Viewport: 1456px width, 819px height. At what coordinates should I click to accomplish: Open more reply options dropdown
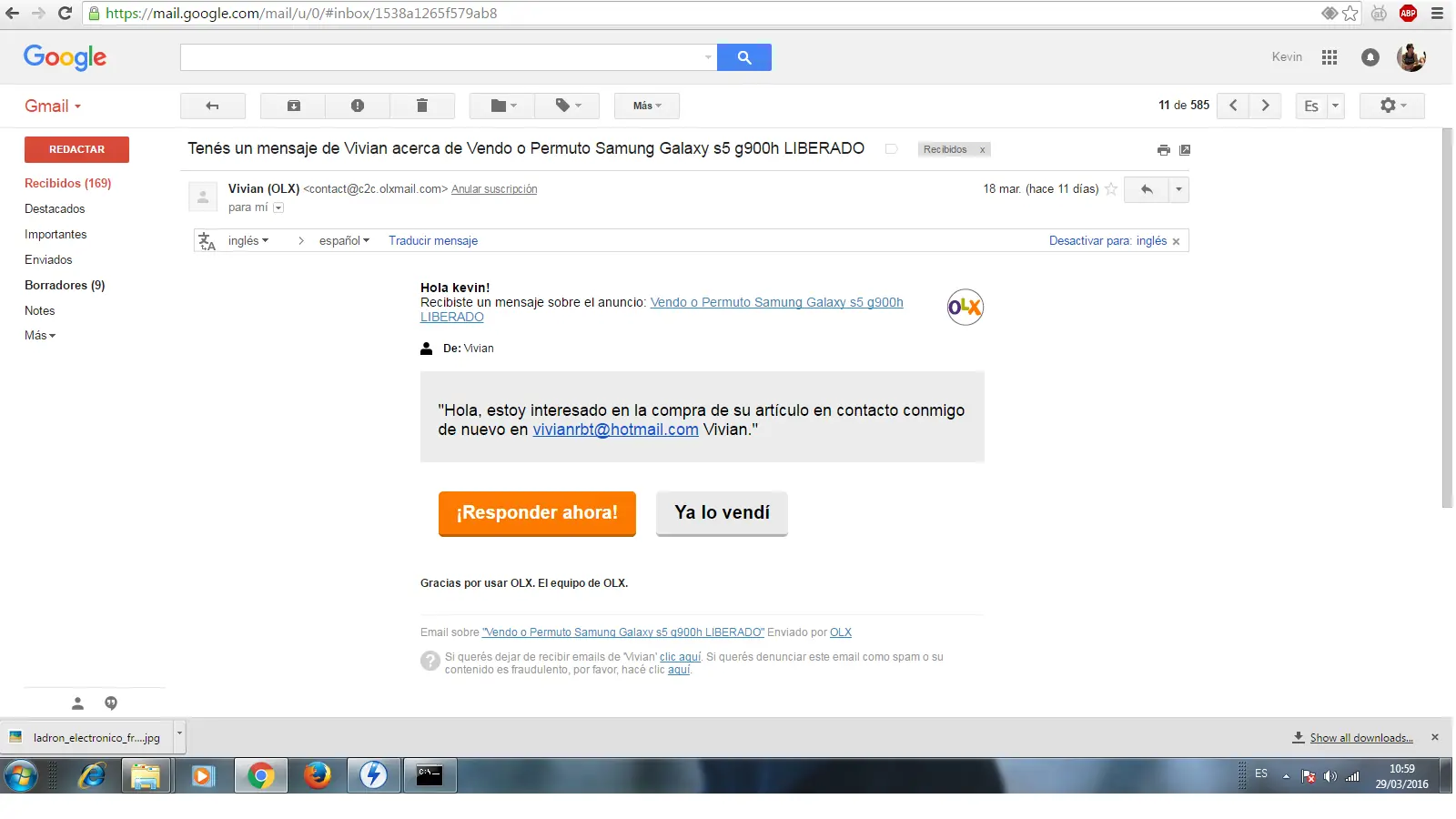coord(1178,189)
